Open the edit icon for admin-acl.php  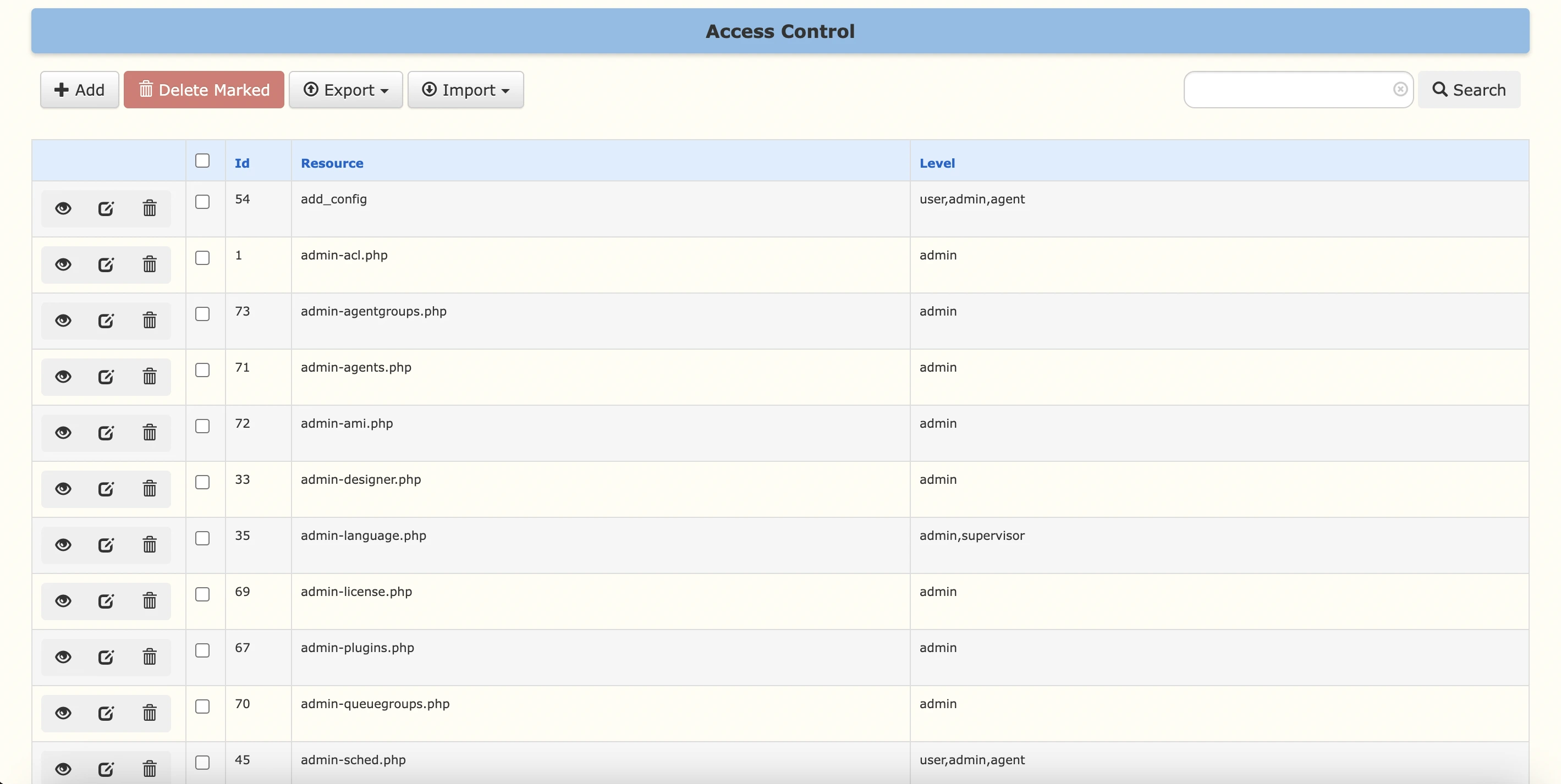[106, 264]
